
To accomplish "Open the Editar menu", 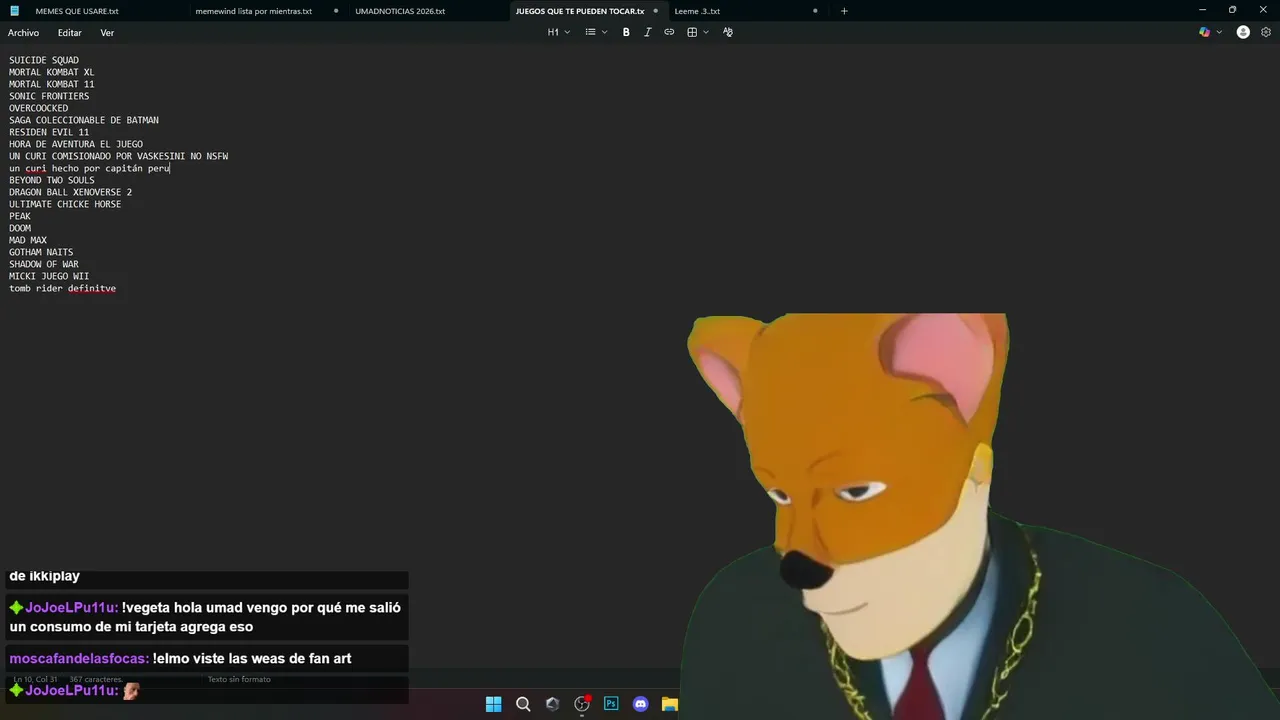I will coord(69,33).
